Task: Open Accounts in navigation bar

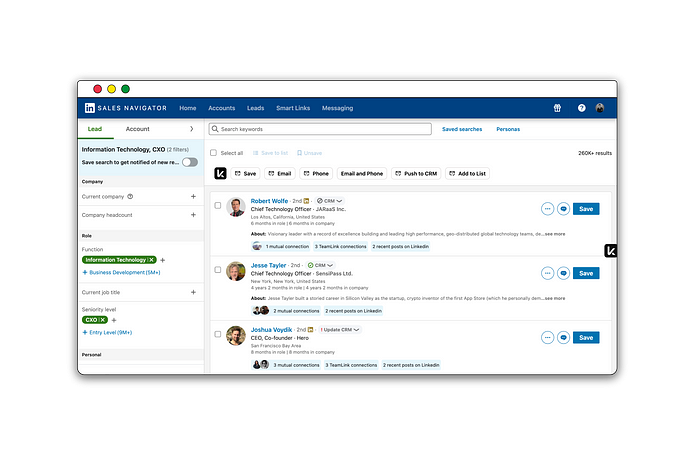Action: coord(221,108)
